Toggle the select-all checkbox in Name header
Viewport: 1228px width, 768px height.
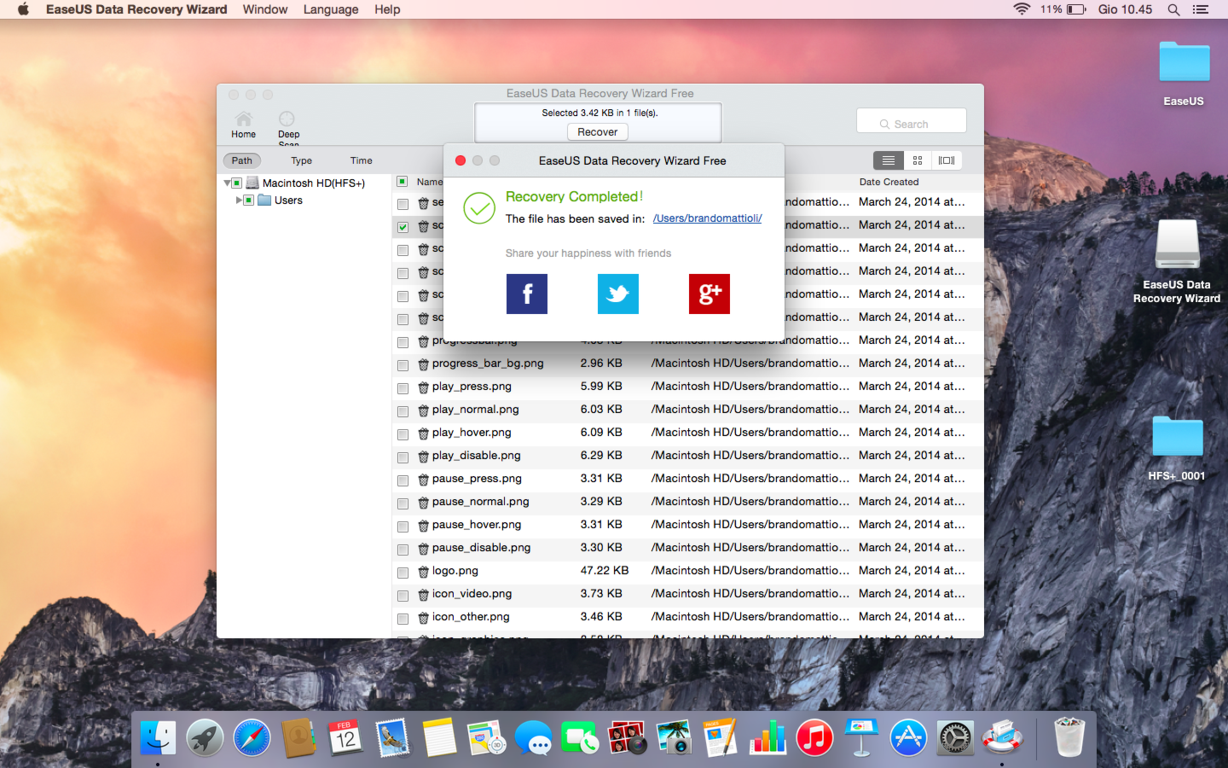pos(402,182)
